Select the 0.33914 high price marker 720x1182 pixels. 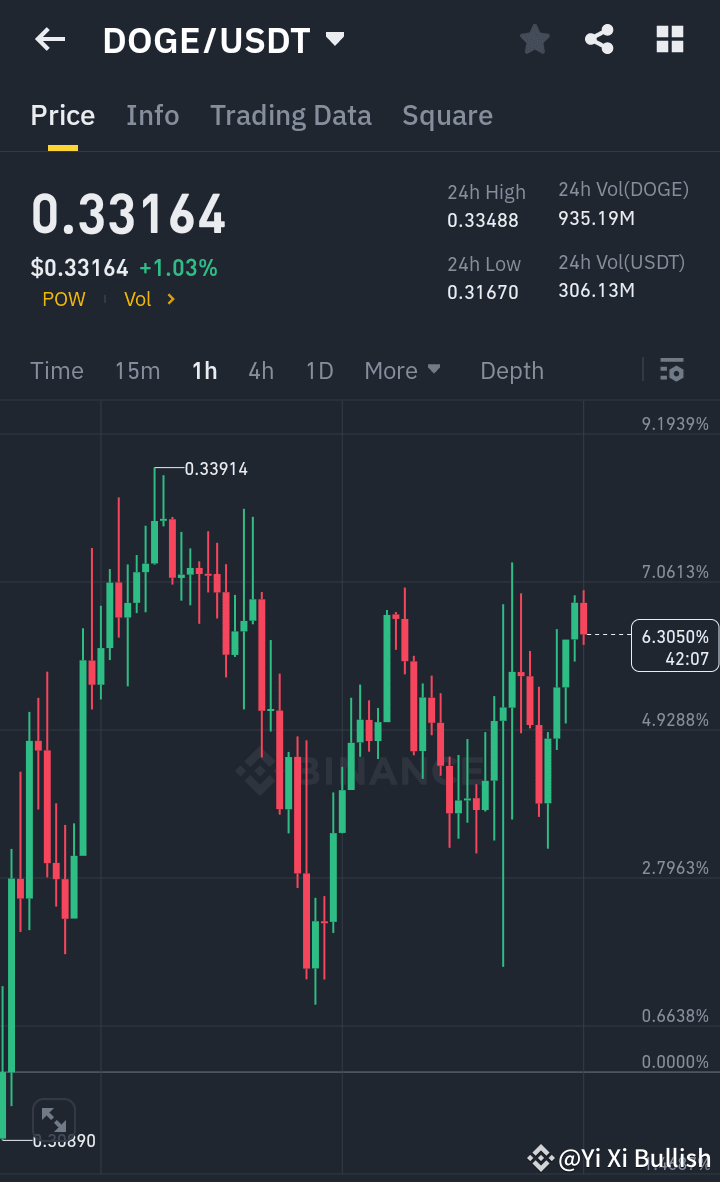(x=216, y=469)
